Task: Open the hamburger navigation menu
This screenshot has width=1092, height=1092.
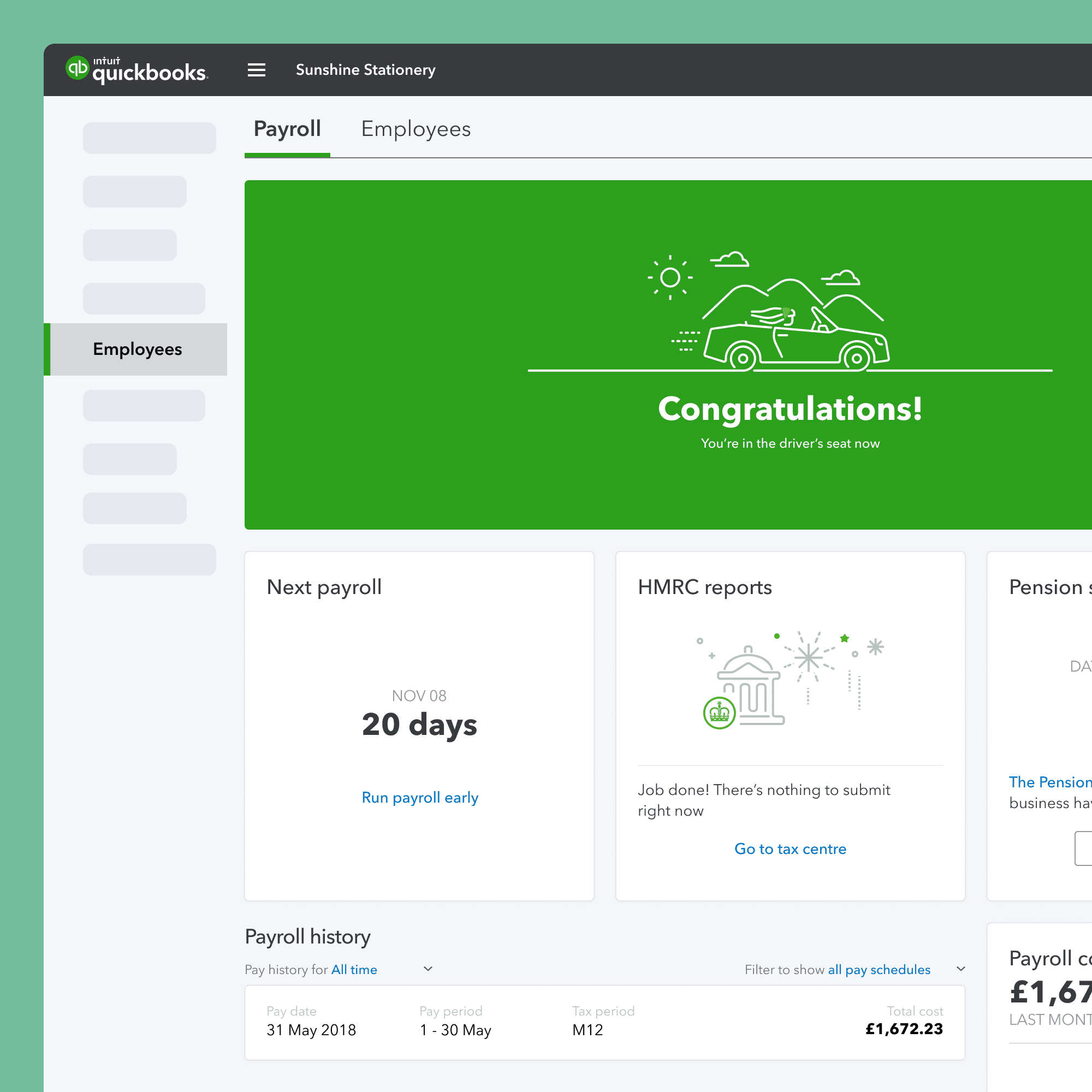Action: [256, 70]
